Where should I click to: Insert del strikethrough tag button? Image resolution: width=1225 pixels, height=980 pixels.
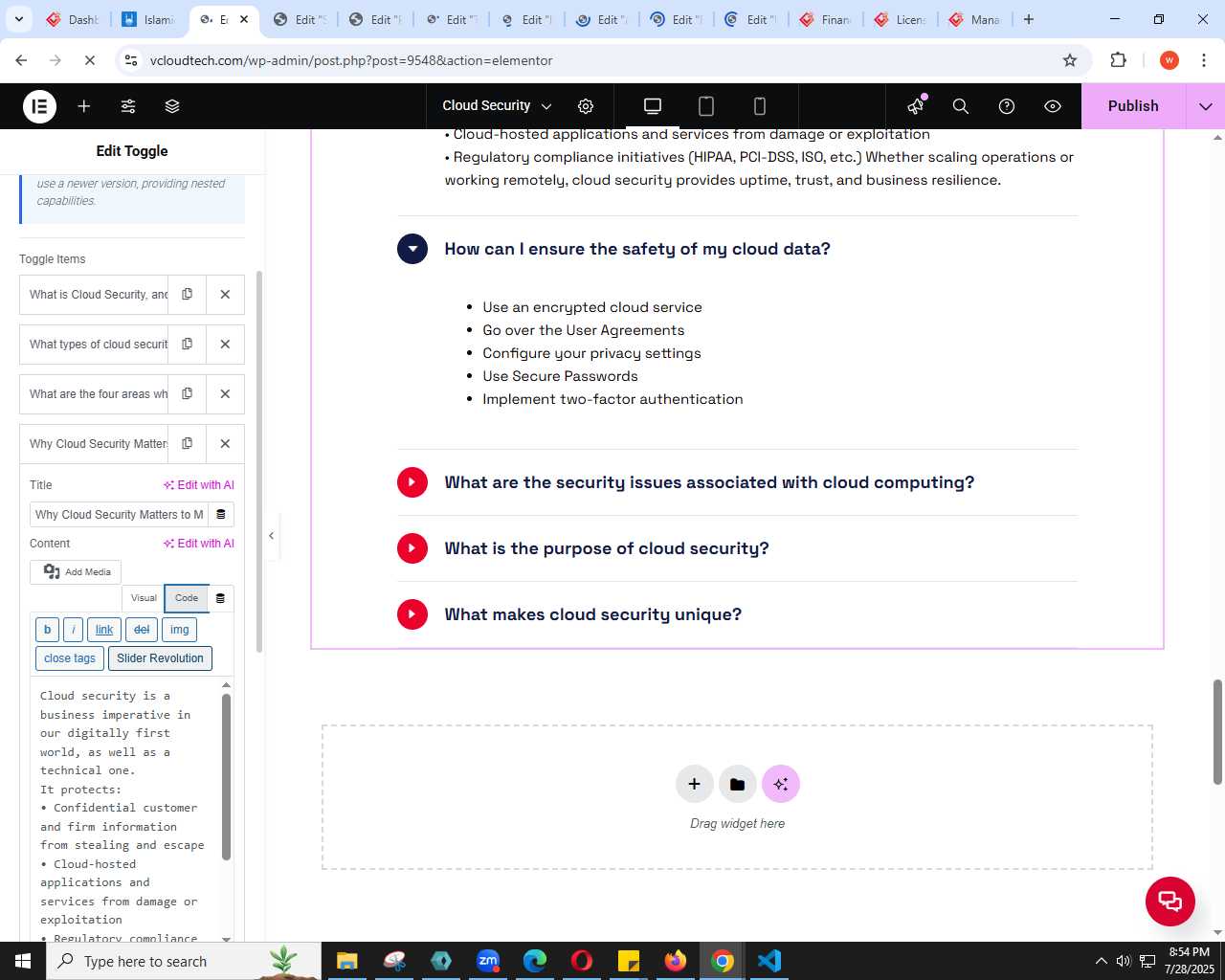142,630
